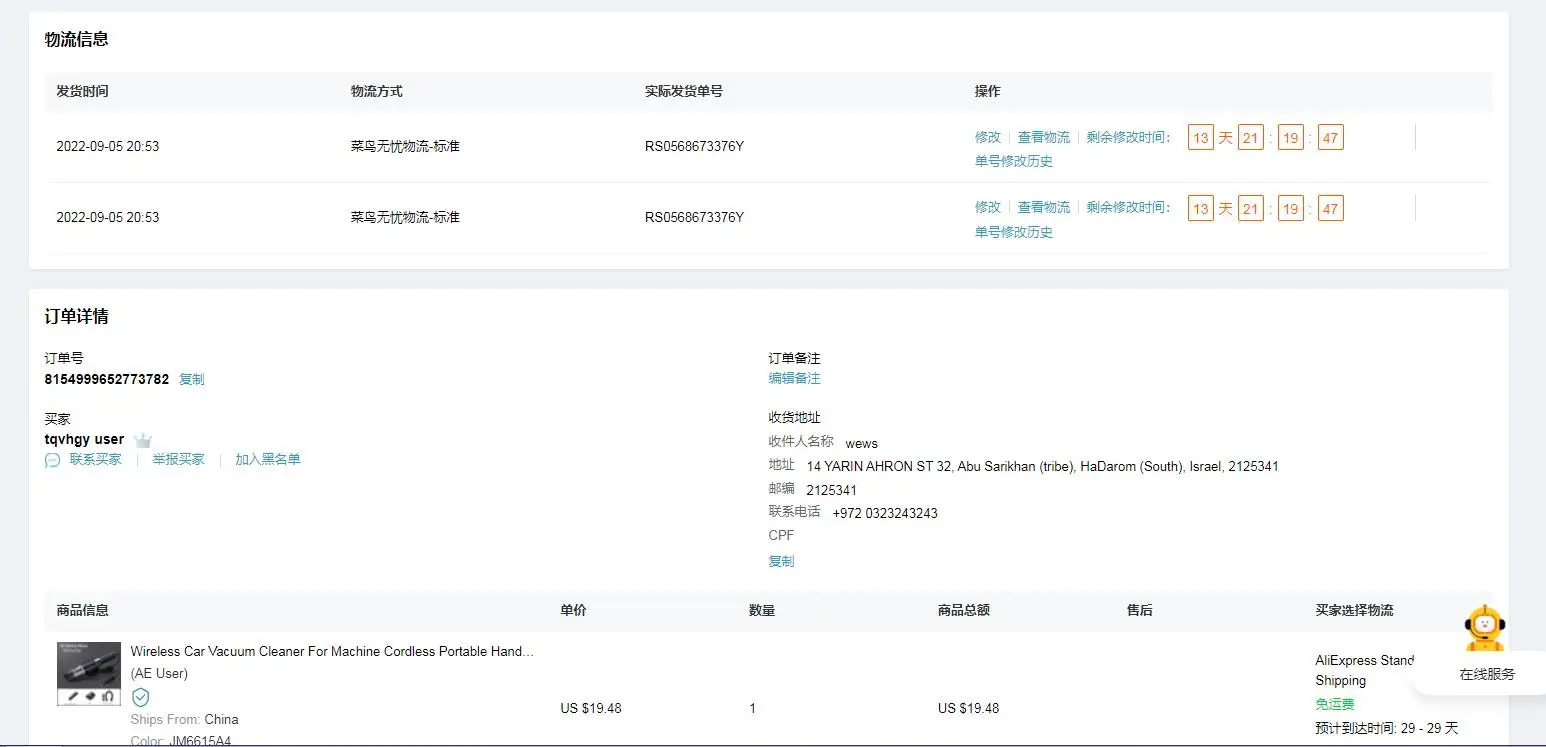Click the 售后 column header
1546x747 pixels.
pyautogui.click(x=1140, y=610)
